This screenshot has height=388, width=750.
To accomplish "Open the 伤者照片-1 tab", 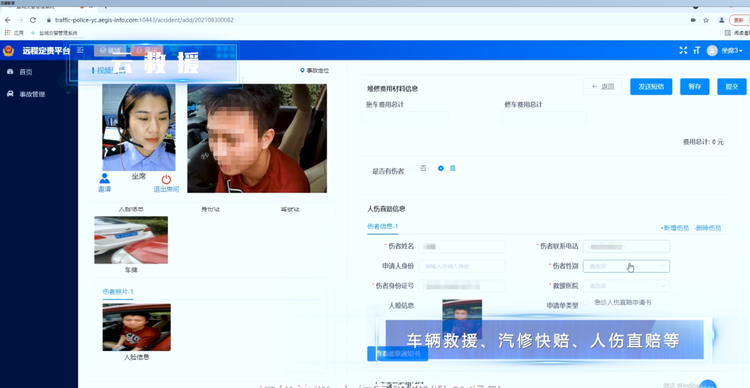I will tap(118, 292).
